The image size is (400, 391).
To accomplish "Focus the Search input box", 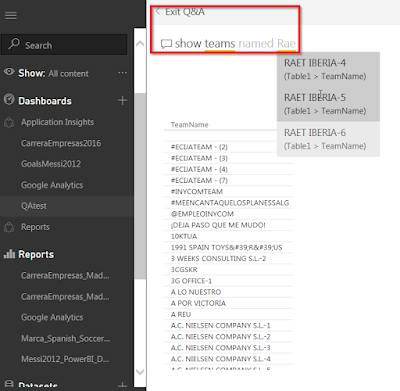I will [64, 44].
